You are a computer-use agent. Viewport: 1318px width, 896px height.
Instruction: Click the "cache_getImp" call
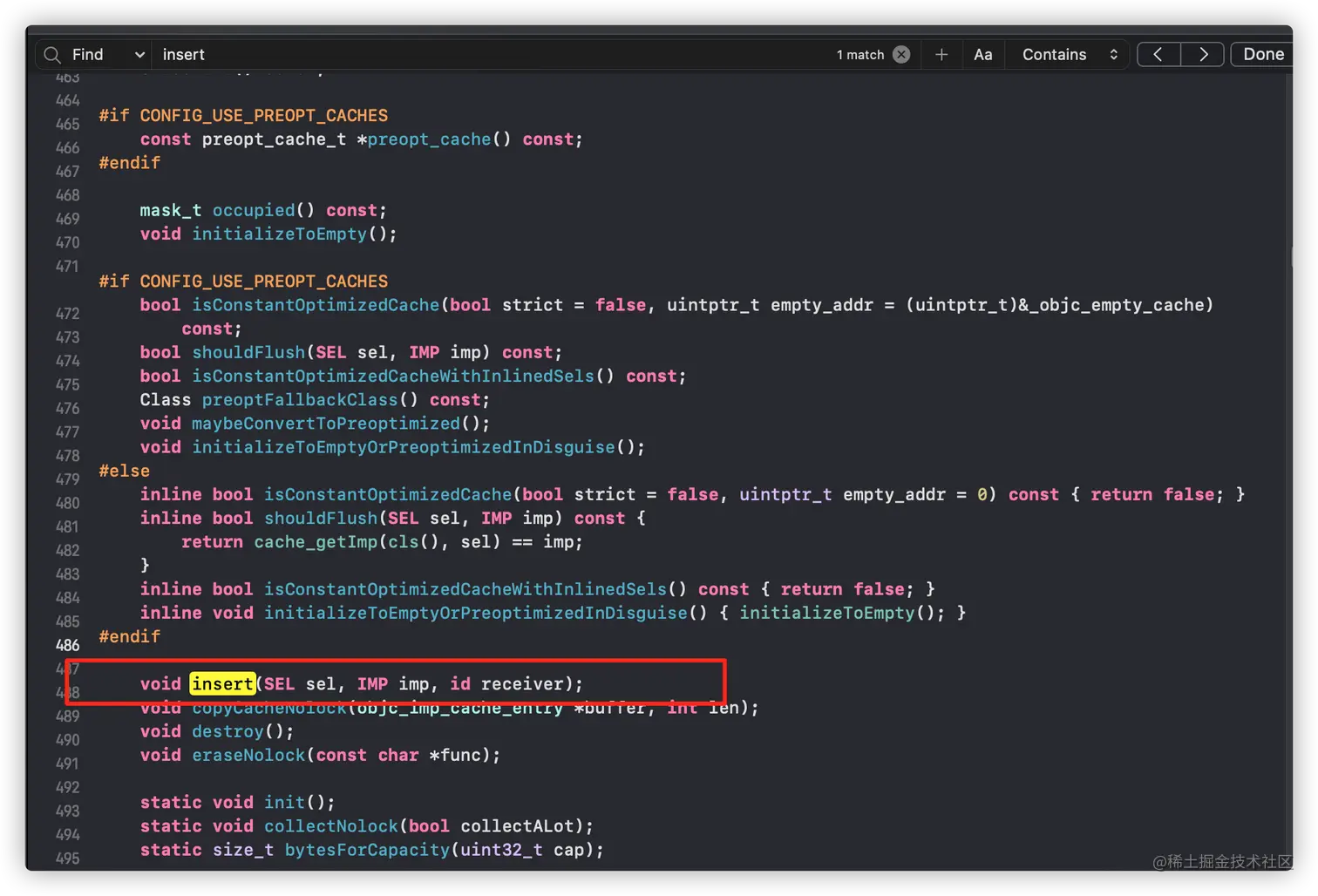click(316, 542)
